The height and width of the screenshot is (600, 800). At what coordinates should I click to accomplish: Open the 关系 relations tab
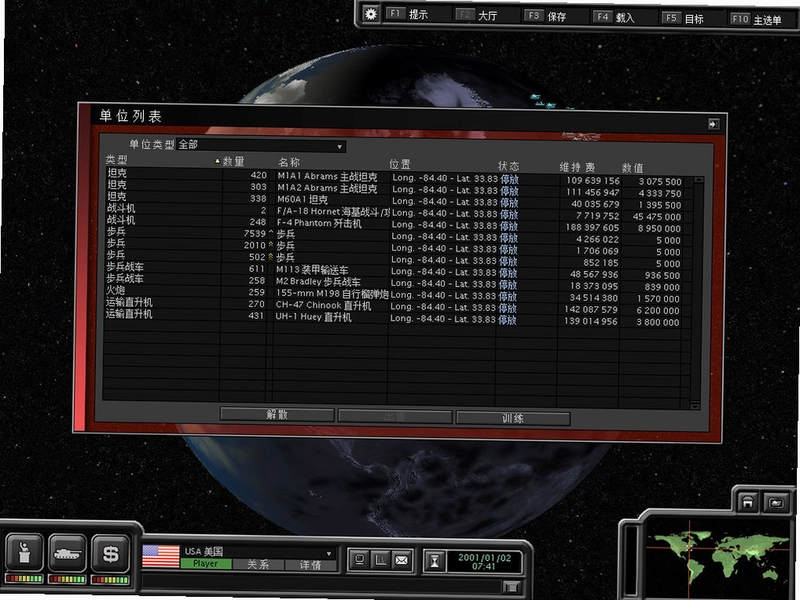pos(258,564)
